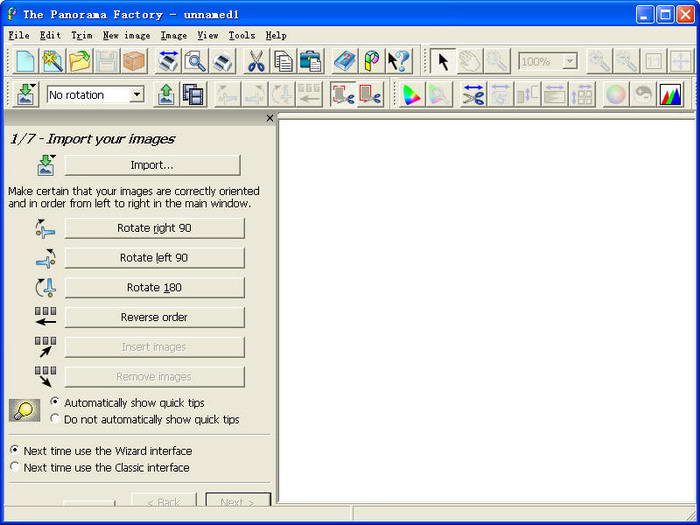Click the crop scissors icon with solid red frame
Screen dimensions: 700x525
(x=370, y=95)
